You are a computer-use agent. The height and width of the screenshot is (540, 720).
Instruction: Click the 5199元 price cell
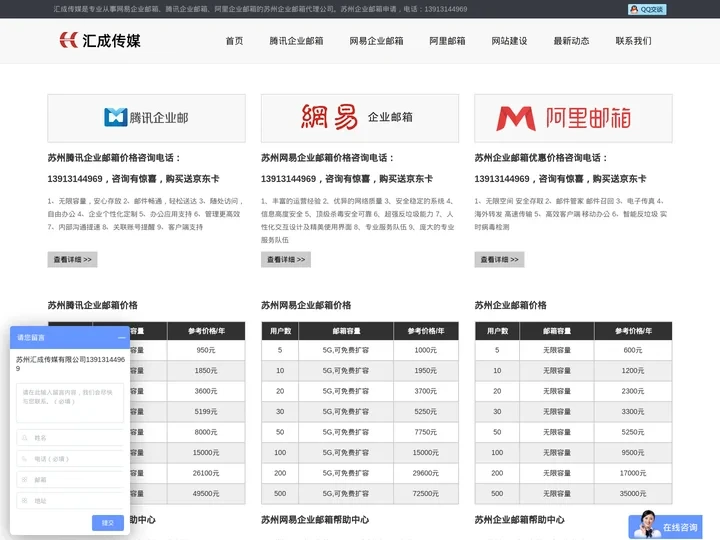(x=206, y=411)
